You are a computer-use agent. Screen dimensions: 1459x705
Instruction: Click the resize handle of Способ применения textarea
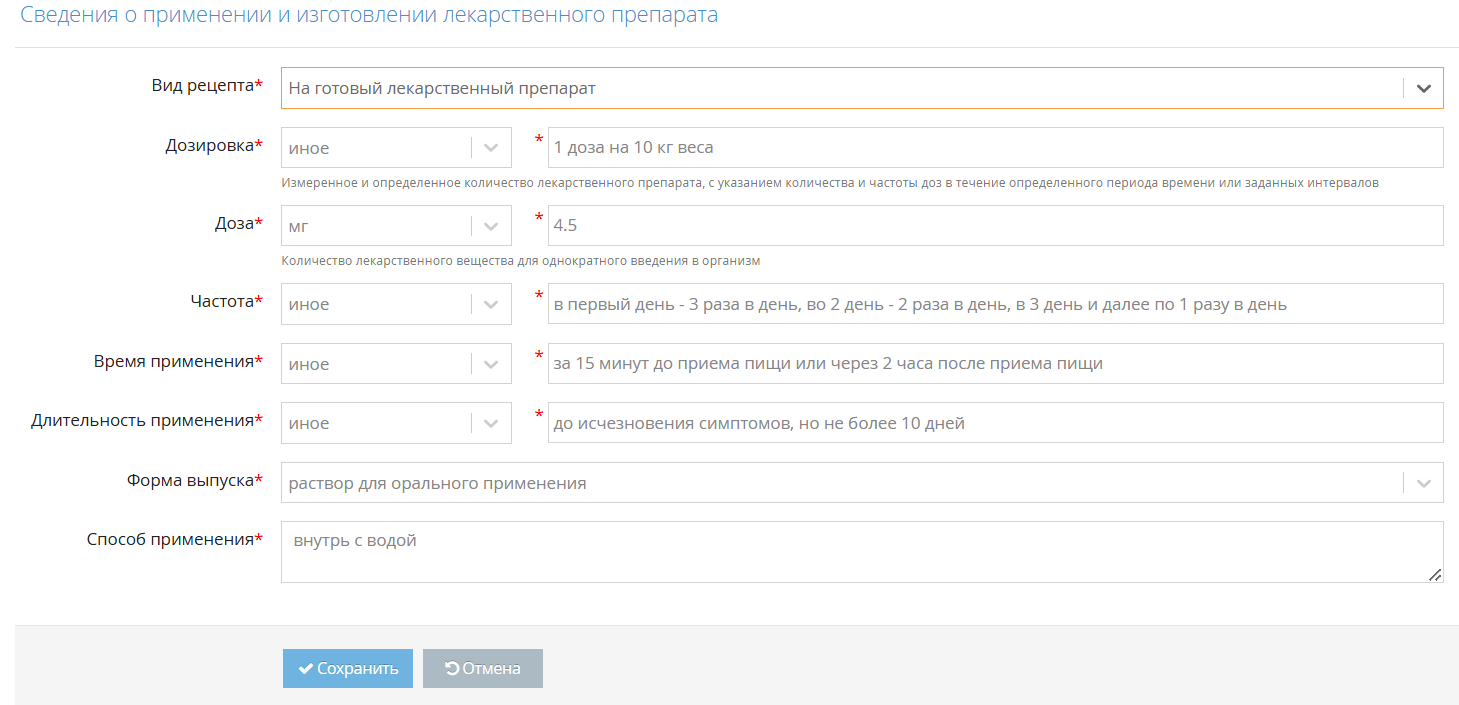pyautogui.click(x=1435, y=575)
